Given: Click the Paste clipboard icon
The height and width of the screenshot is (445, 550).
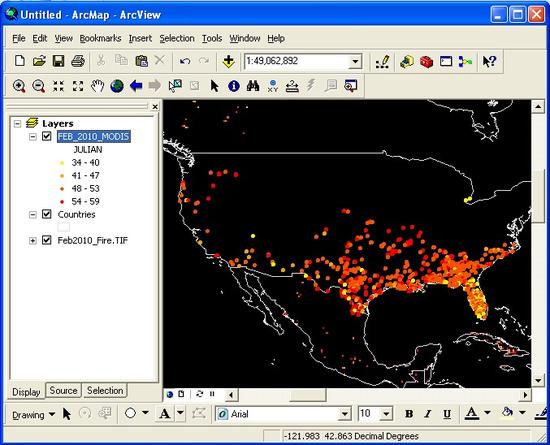Looking at the screenshot, I should [141, 61].
